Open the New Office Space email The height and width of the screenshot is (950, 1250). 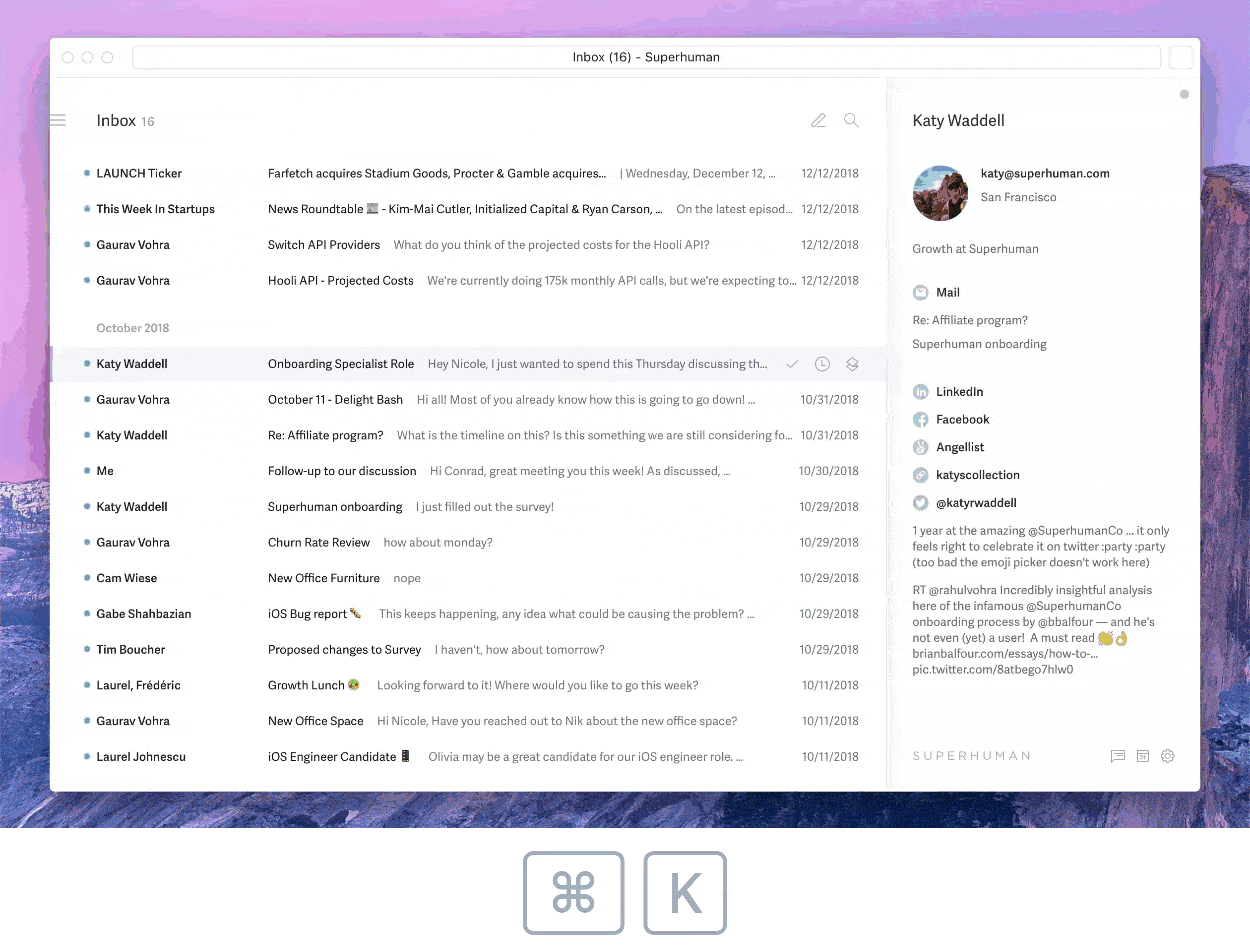tap(468, 721)
